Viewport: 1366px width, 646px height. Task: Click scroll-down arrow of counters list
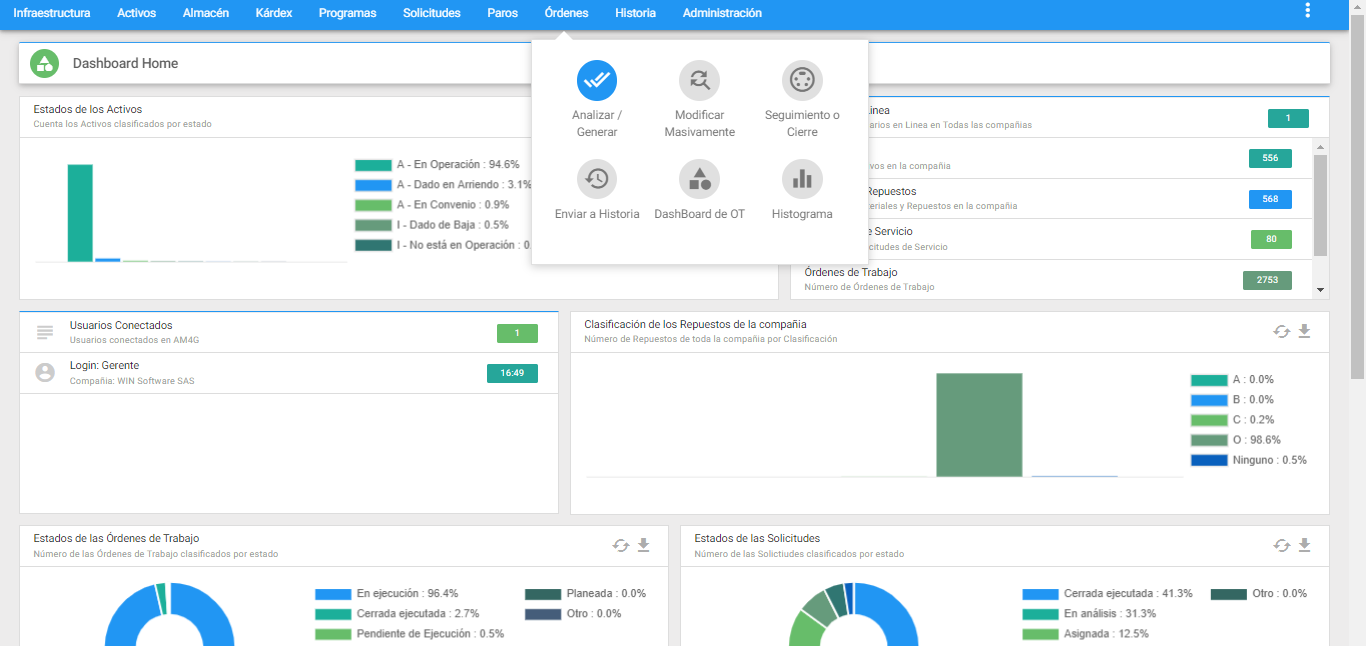click(1321, 290)
